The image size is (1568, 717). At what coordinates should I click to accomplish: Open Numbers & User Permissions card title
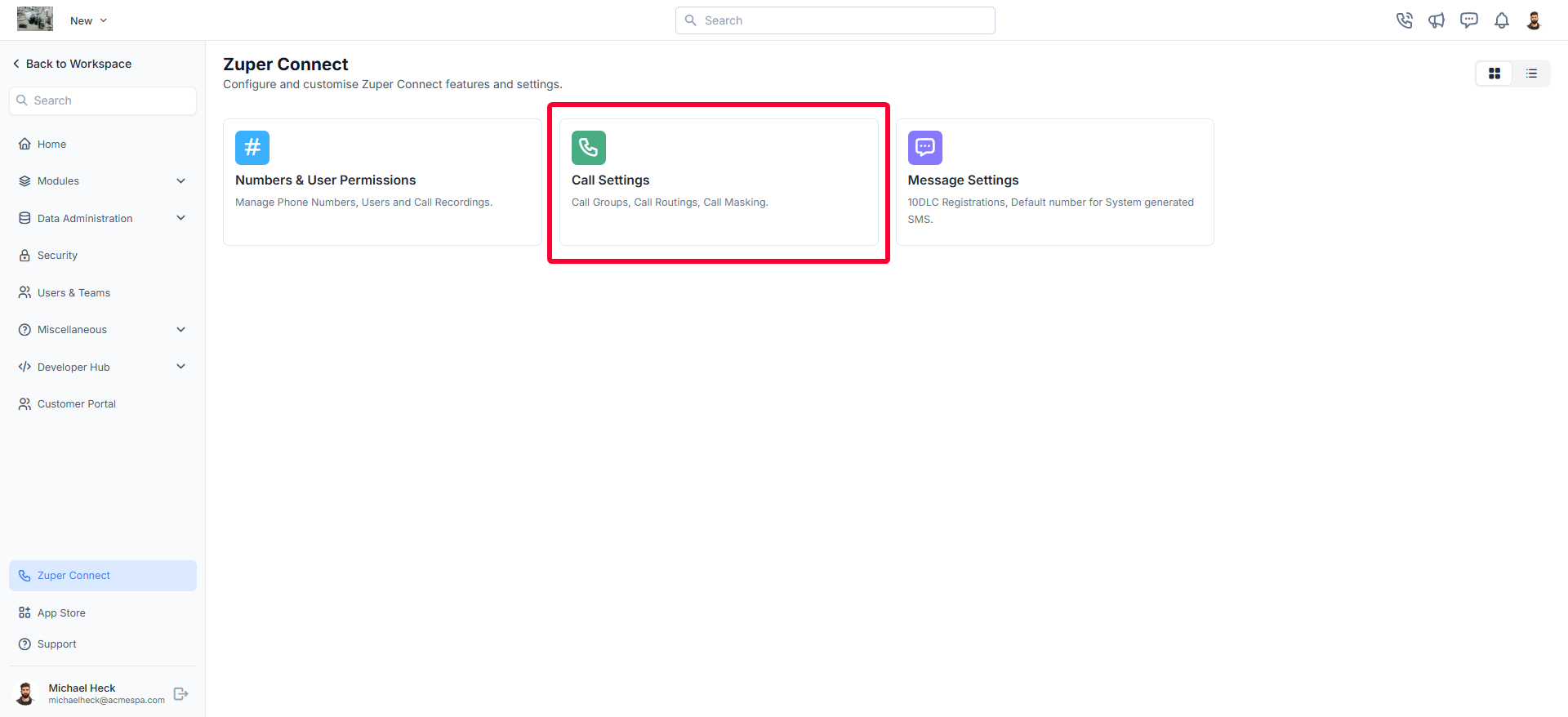(326, 180)
